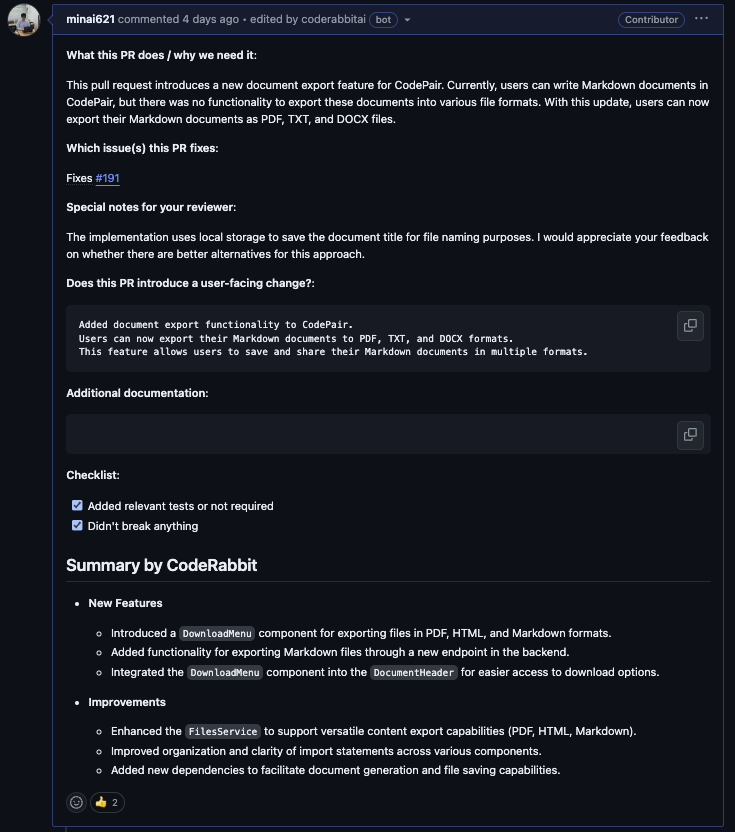Open linked issue #191
Screen dimensions: 735x832
coord(107,178)
